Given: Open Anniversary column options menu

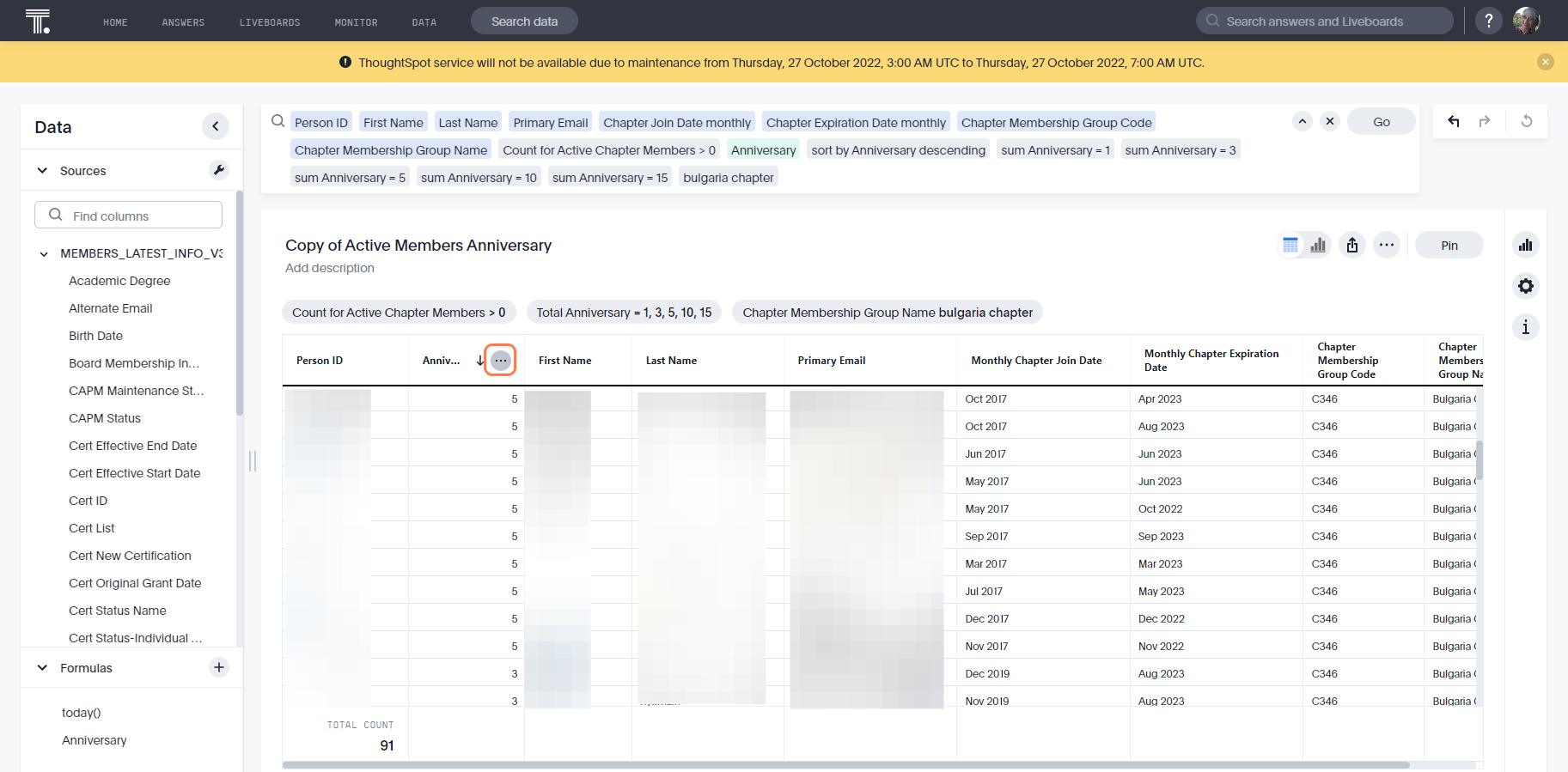Looking at the screenshot, I should 501,361.
